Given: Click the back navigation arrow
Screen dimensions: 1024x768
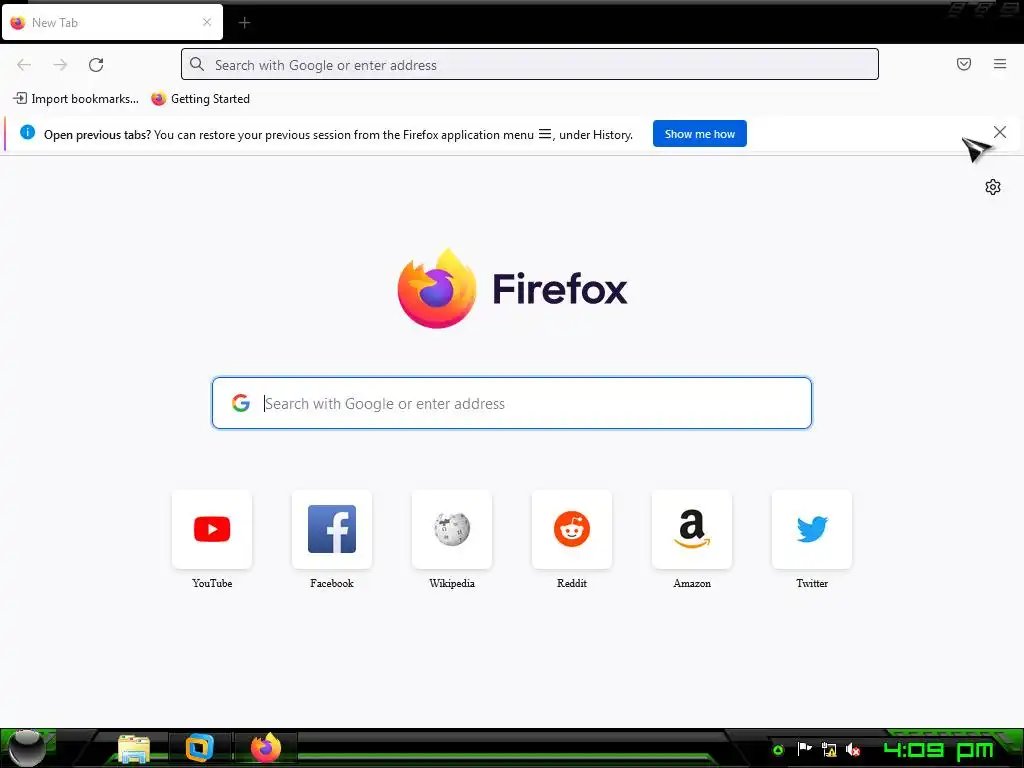Looking at the screenshot, I should click(x=24, y=65).
